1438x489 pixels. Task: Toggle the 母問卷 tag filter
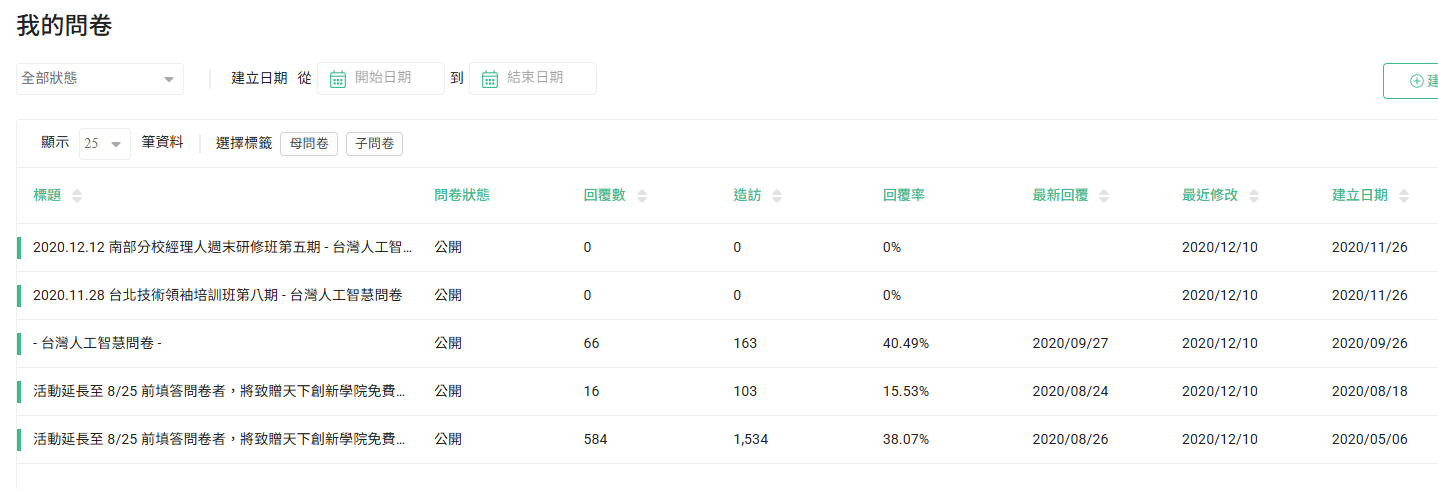coord(309,144)
